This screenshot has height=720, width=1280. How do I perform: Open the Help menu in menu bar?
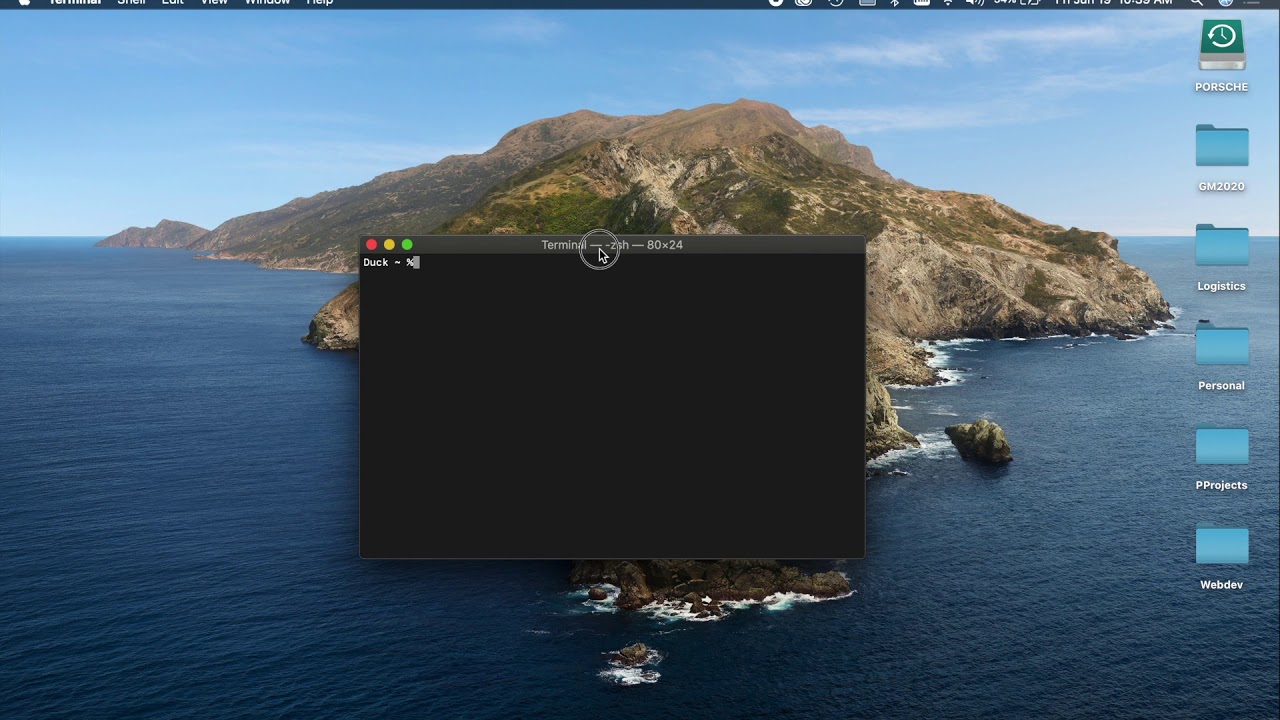[x=319, y=3]
